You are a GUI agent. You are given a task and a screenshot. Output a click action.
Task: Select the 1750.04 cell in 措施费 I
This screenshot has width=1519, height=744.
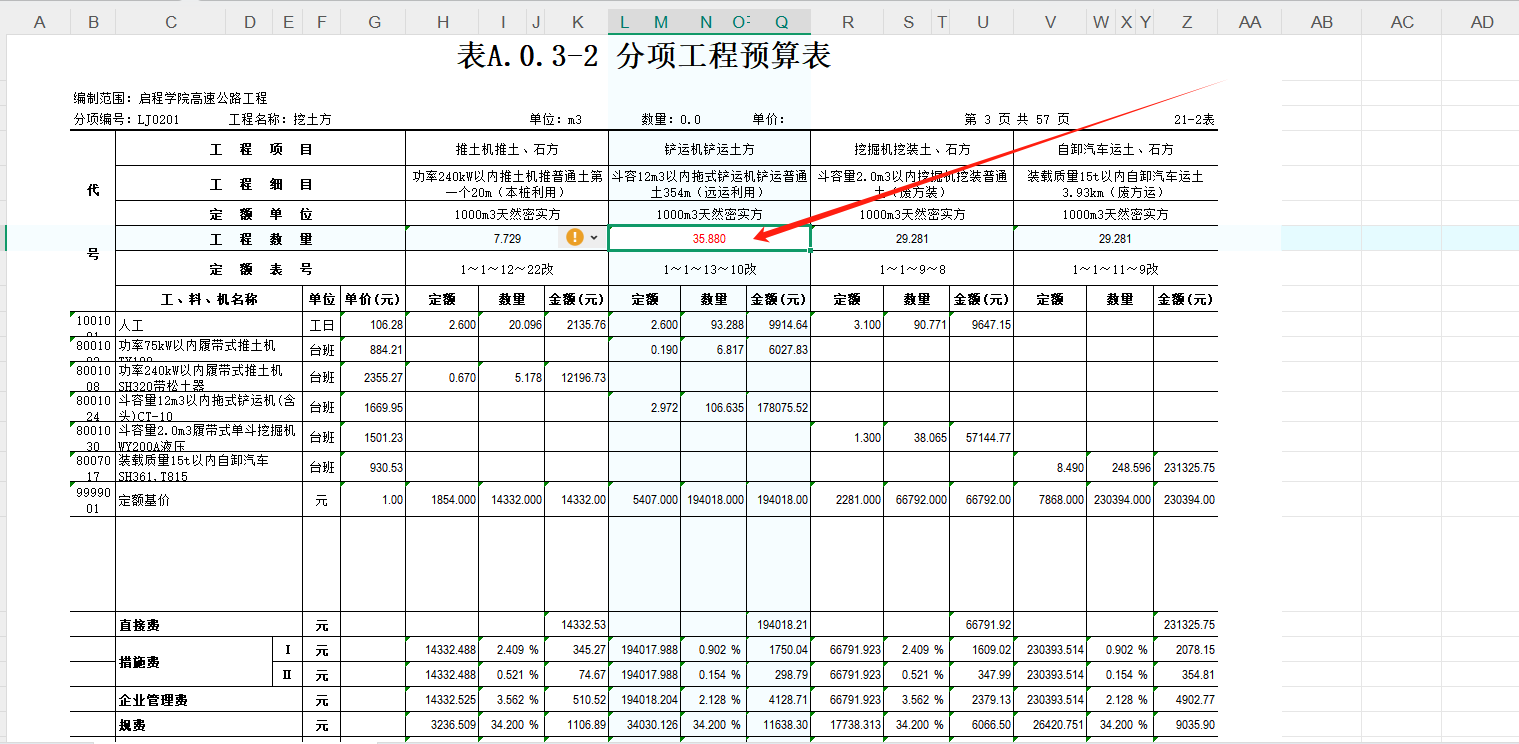point(778,650)
